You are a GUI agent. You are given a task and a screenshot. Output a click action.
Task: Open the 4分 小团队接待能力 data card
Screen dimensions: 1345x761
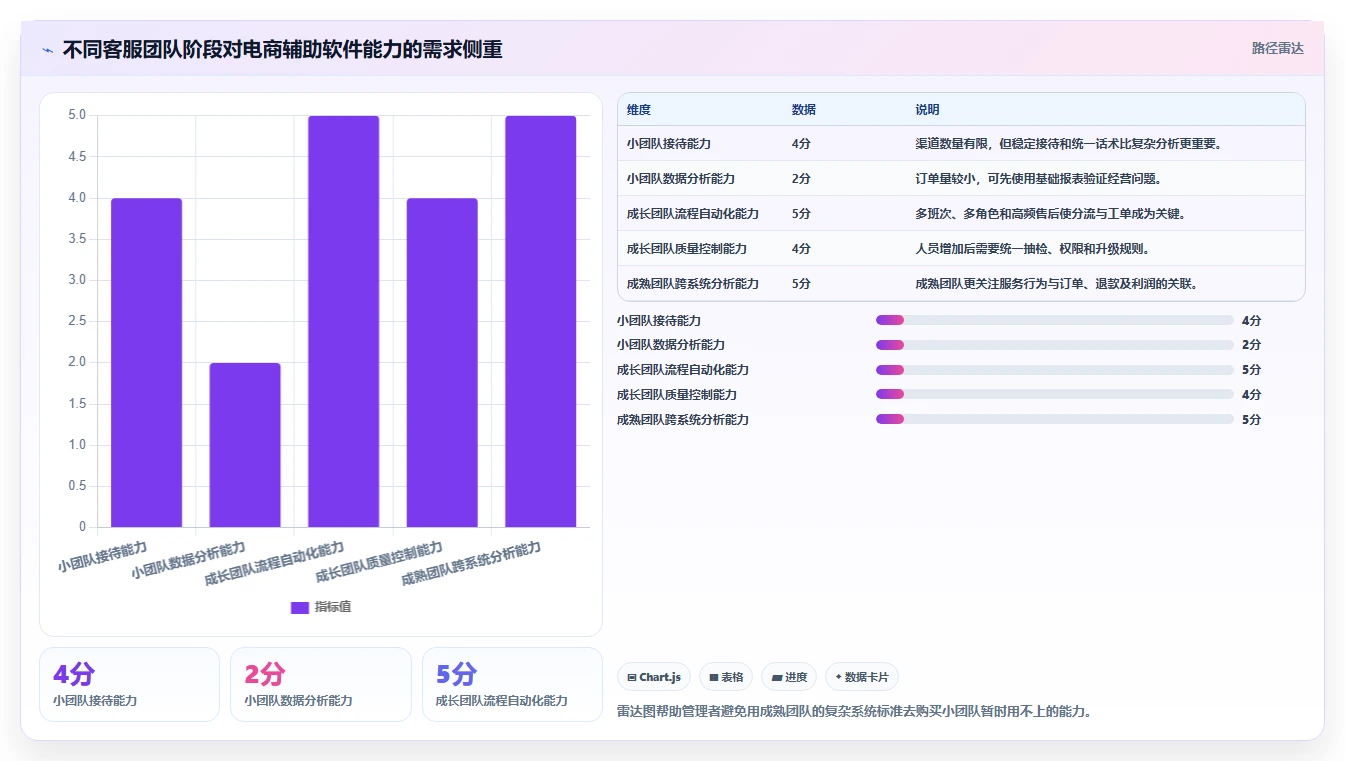129,684
